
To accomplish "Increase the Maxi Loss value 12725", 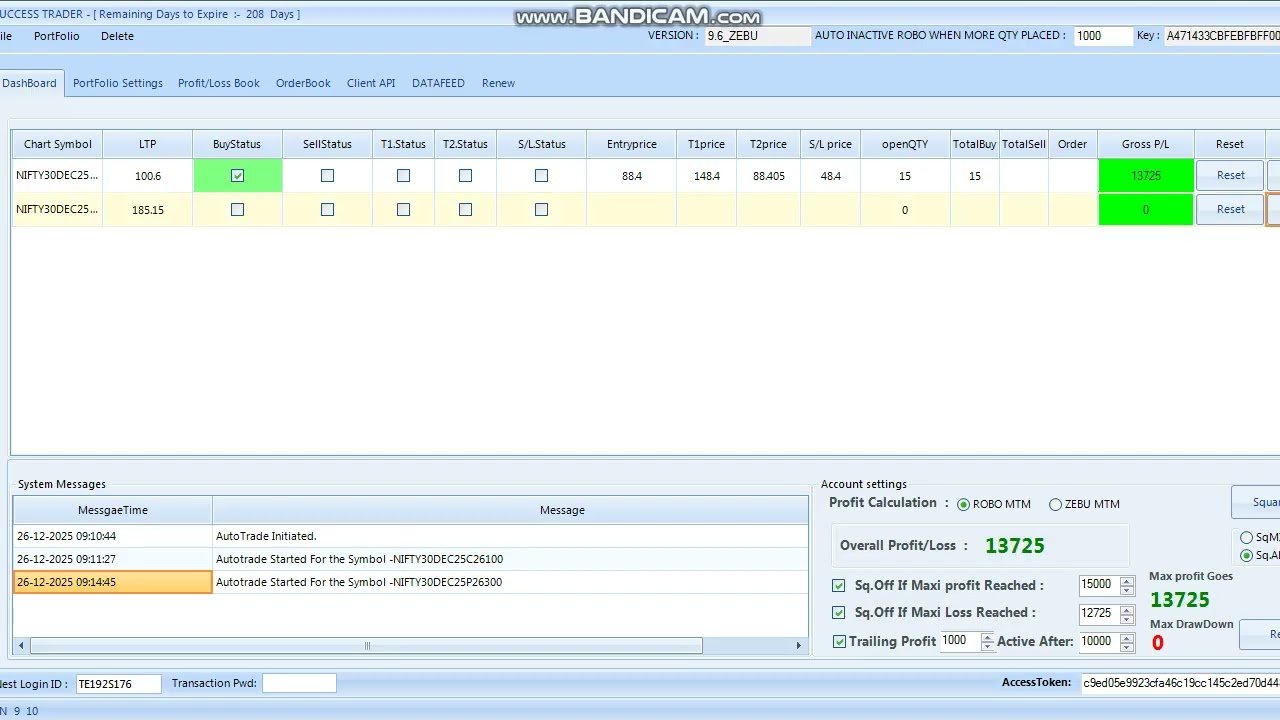I will pyautogui.click(x=1127, y=608).
